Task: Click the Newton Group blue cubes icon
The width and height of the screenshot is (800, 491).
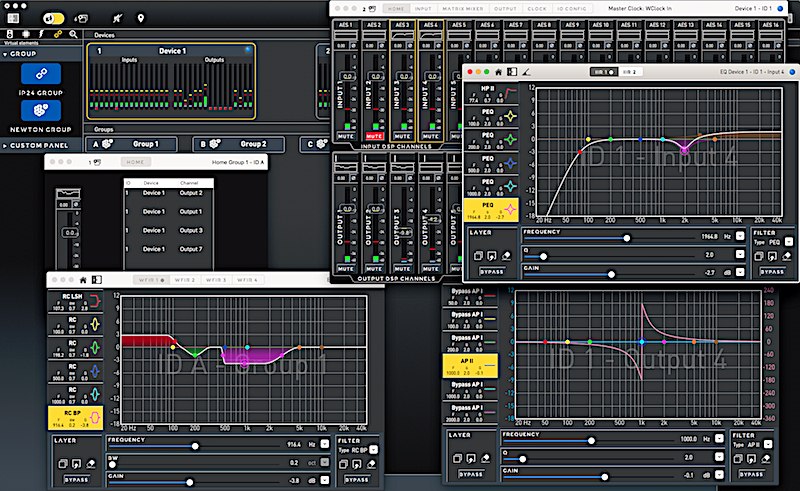Action: 41,110
